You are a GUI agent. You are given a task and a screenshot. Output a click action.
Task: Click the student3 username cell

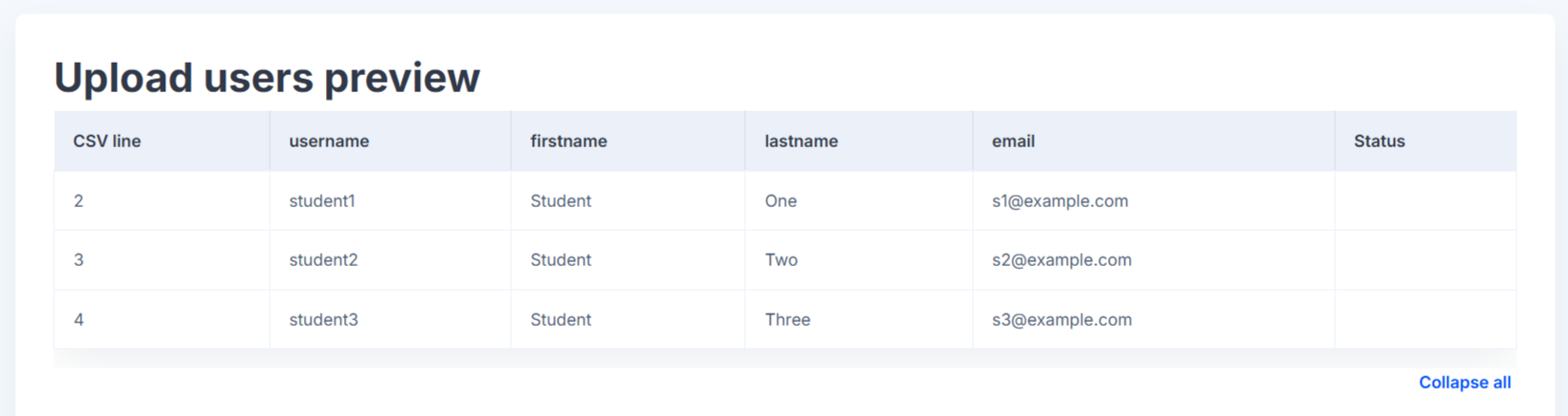[391, 319]
